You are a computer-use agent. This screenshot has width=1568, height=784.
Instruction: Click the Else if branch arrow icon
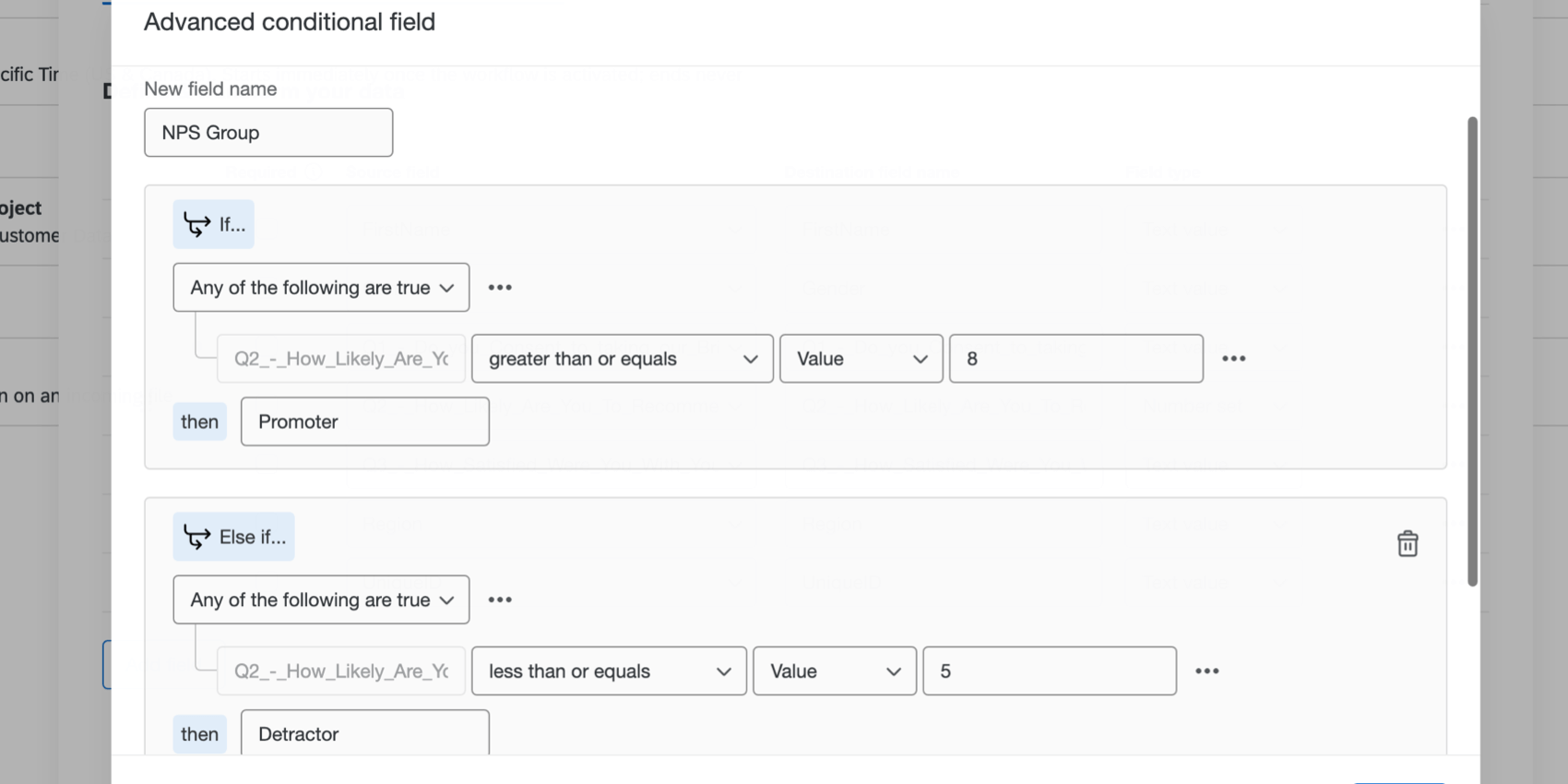coord(196,537)
